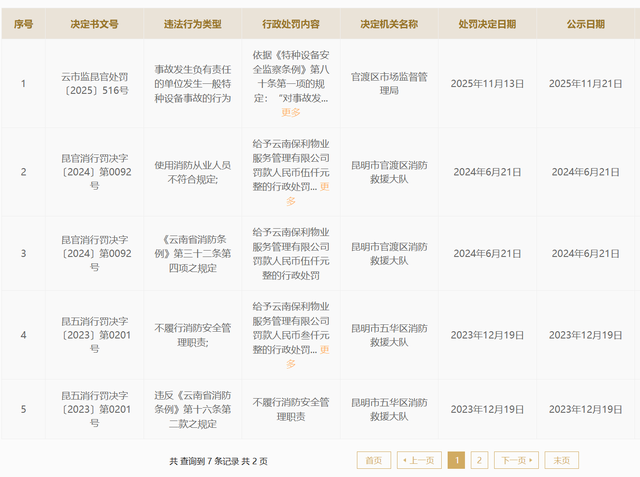Click publication date 2025年11月21日
Image resolution: width=640 pixels, height=477 pixels.
click(585, 84)
